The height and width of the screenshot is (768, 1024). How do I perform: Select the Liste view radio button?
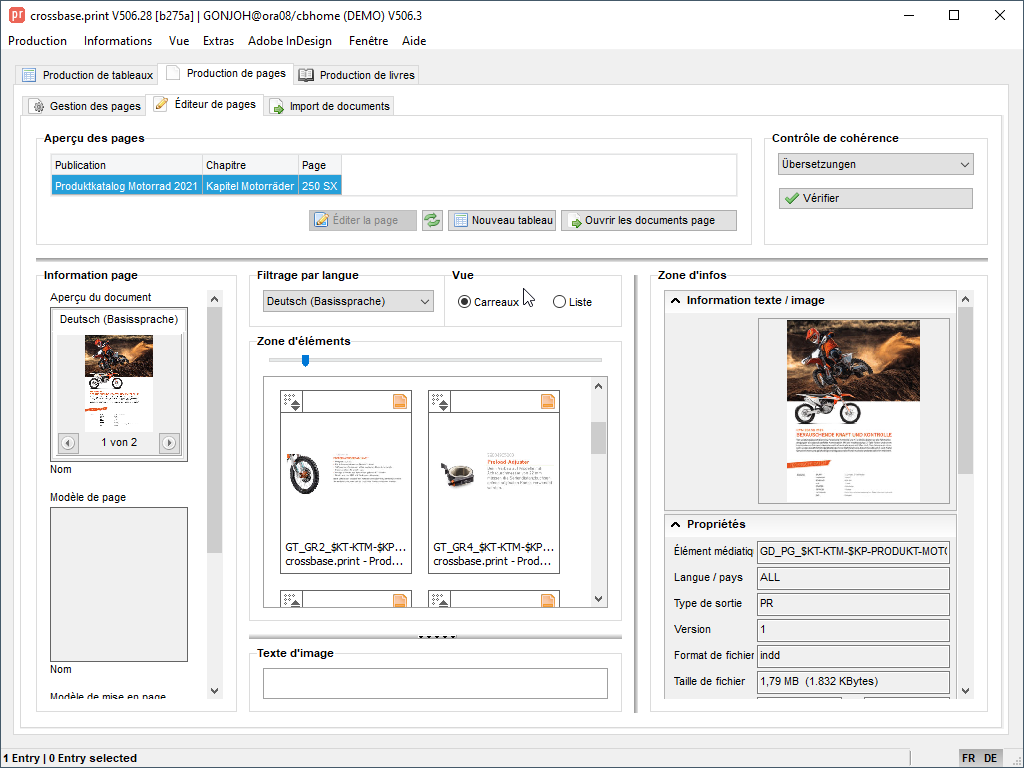[x=559, y=302]
